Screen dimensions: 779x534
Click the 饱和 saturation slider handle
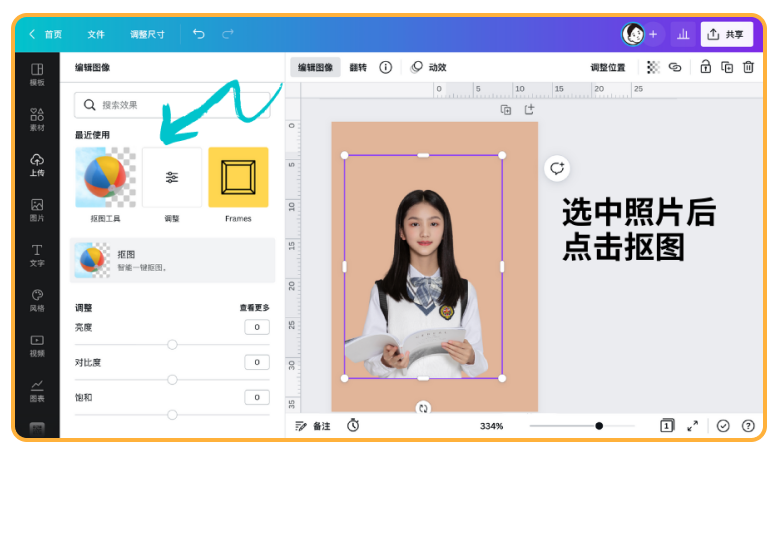(x=172, y=414)
